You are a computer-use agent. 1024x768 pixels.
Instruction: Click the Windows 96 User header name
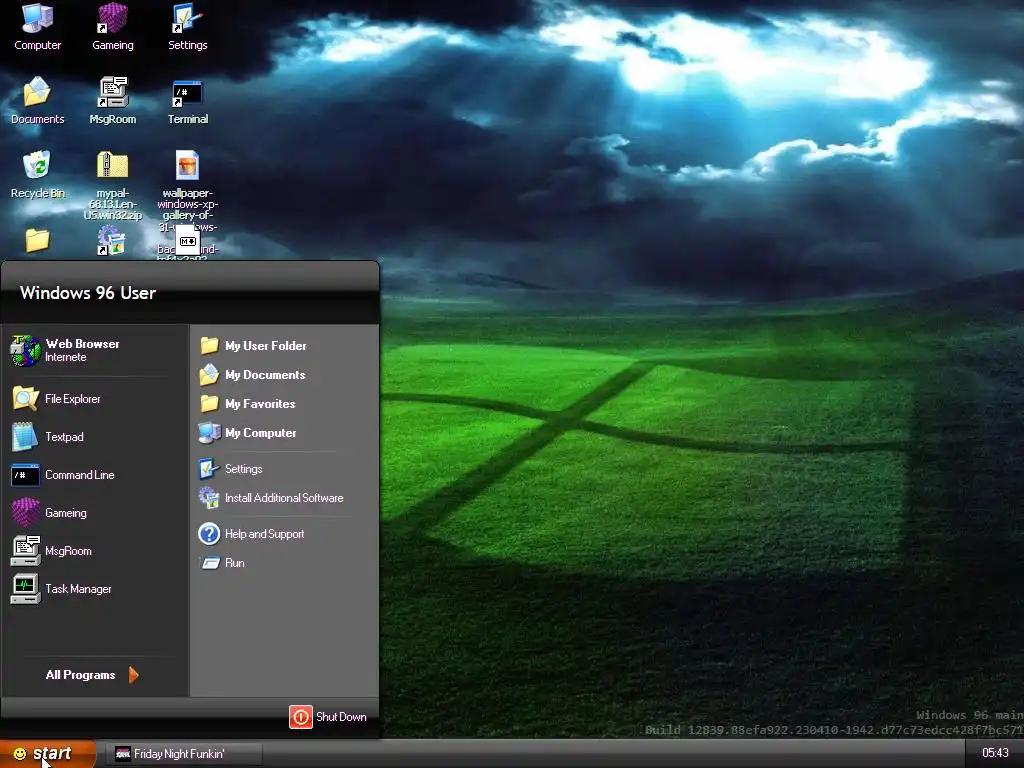(x=88, y=293)
